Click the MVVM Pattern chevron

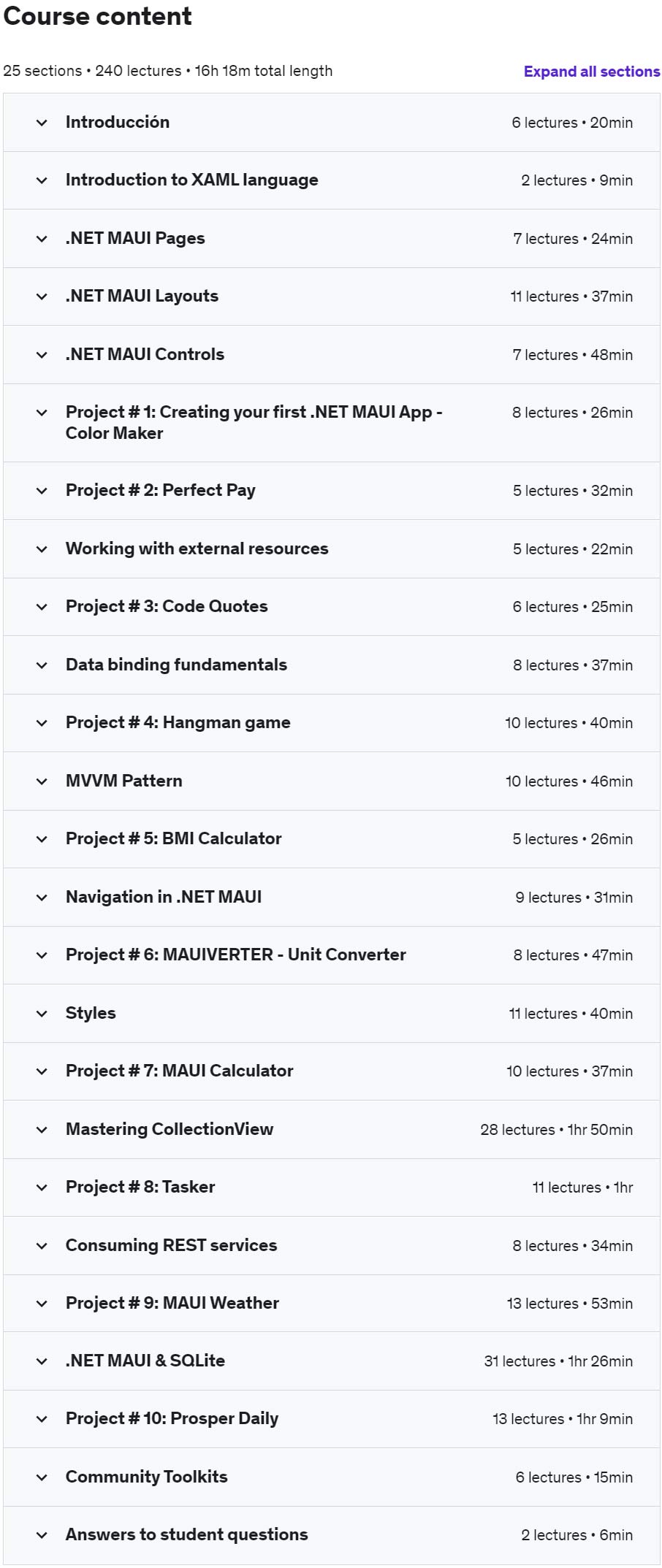tap(42, 781)
